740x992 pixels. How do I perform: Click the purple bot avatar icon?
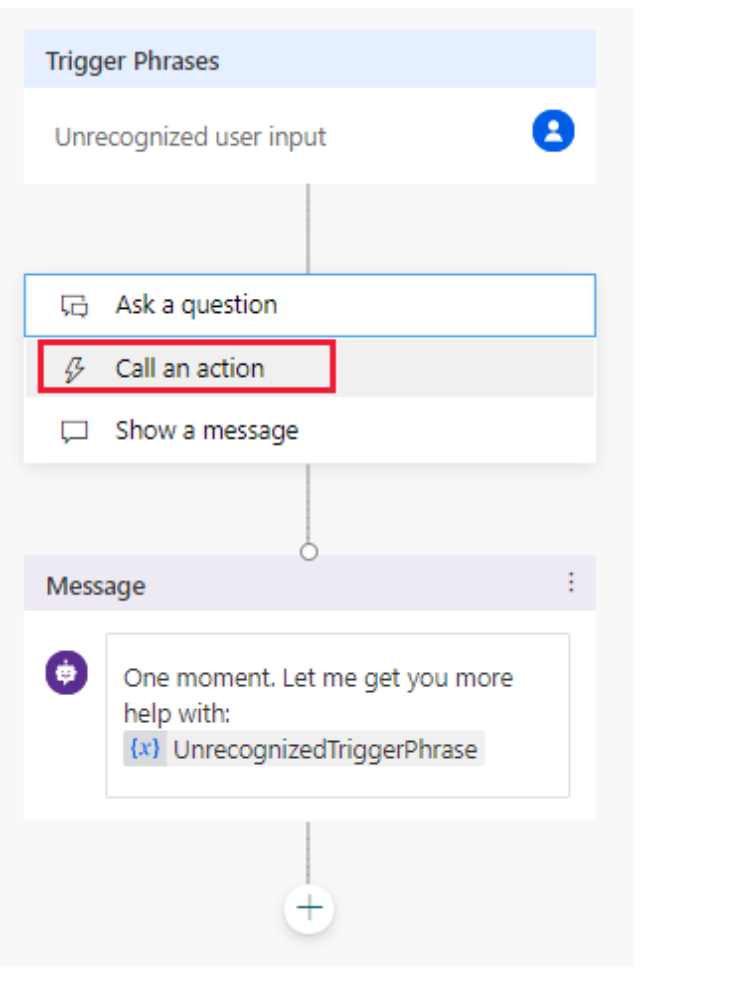[67, 673]
